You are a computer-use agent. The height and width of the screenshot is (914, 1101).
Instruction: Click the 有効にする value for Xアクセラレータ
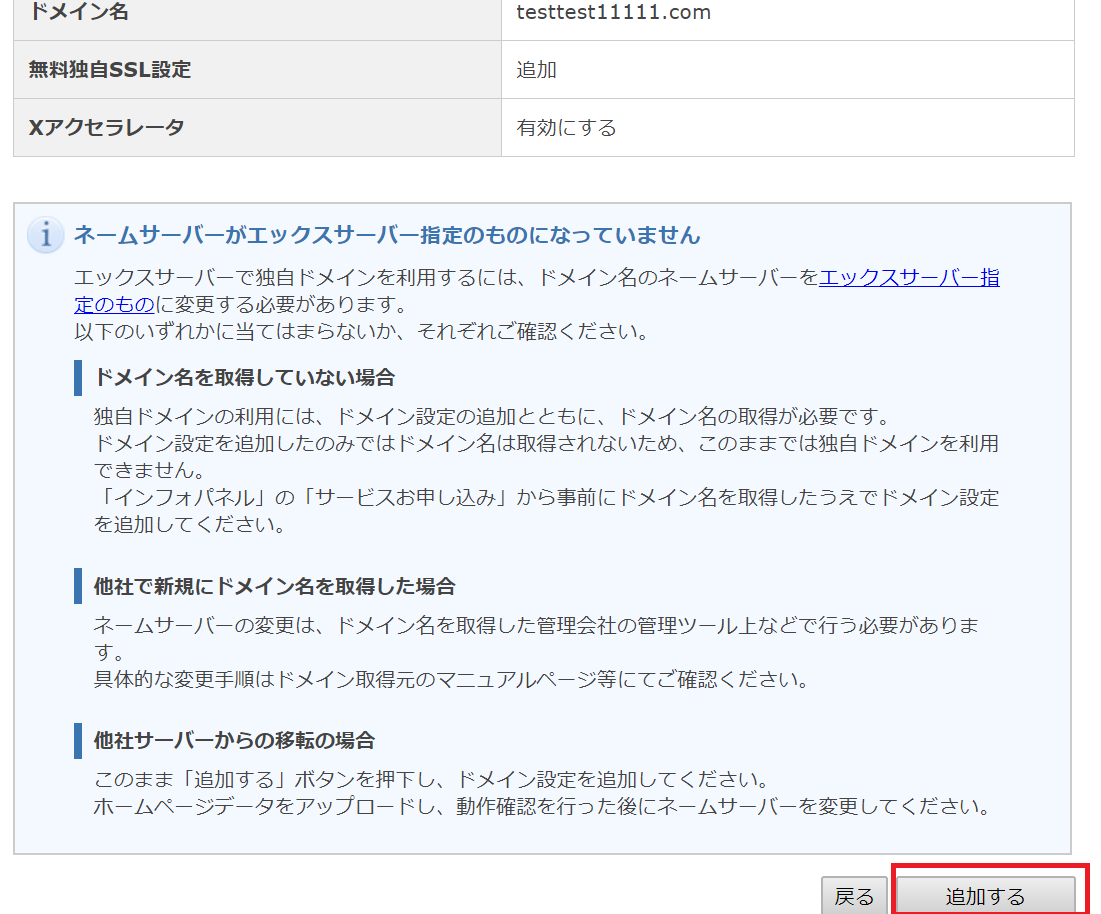[x=566, y=128]
